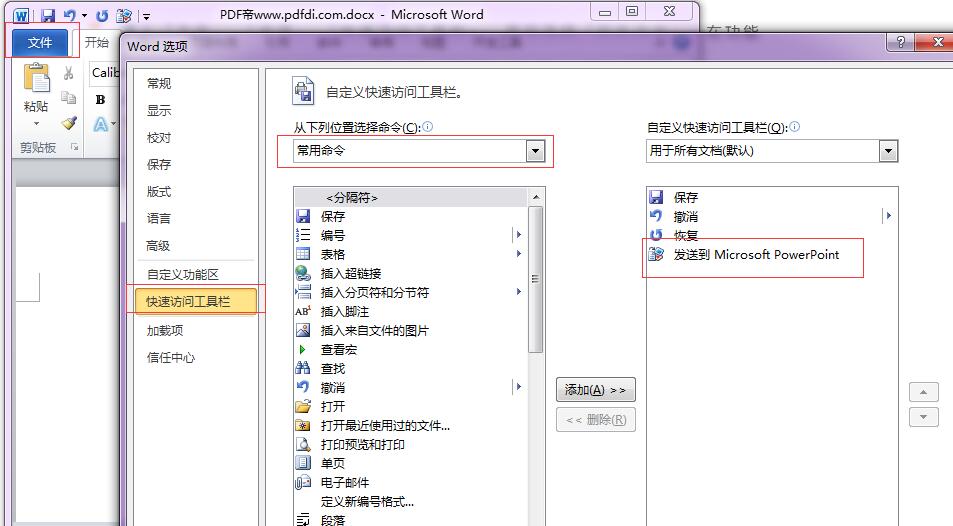Click move down arrow button

click(x=923, y=417)
